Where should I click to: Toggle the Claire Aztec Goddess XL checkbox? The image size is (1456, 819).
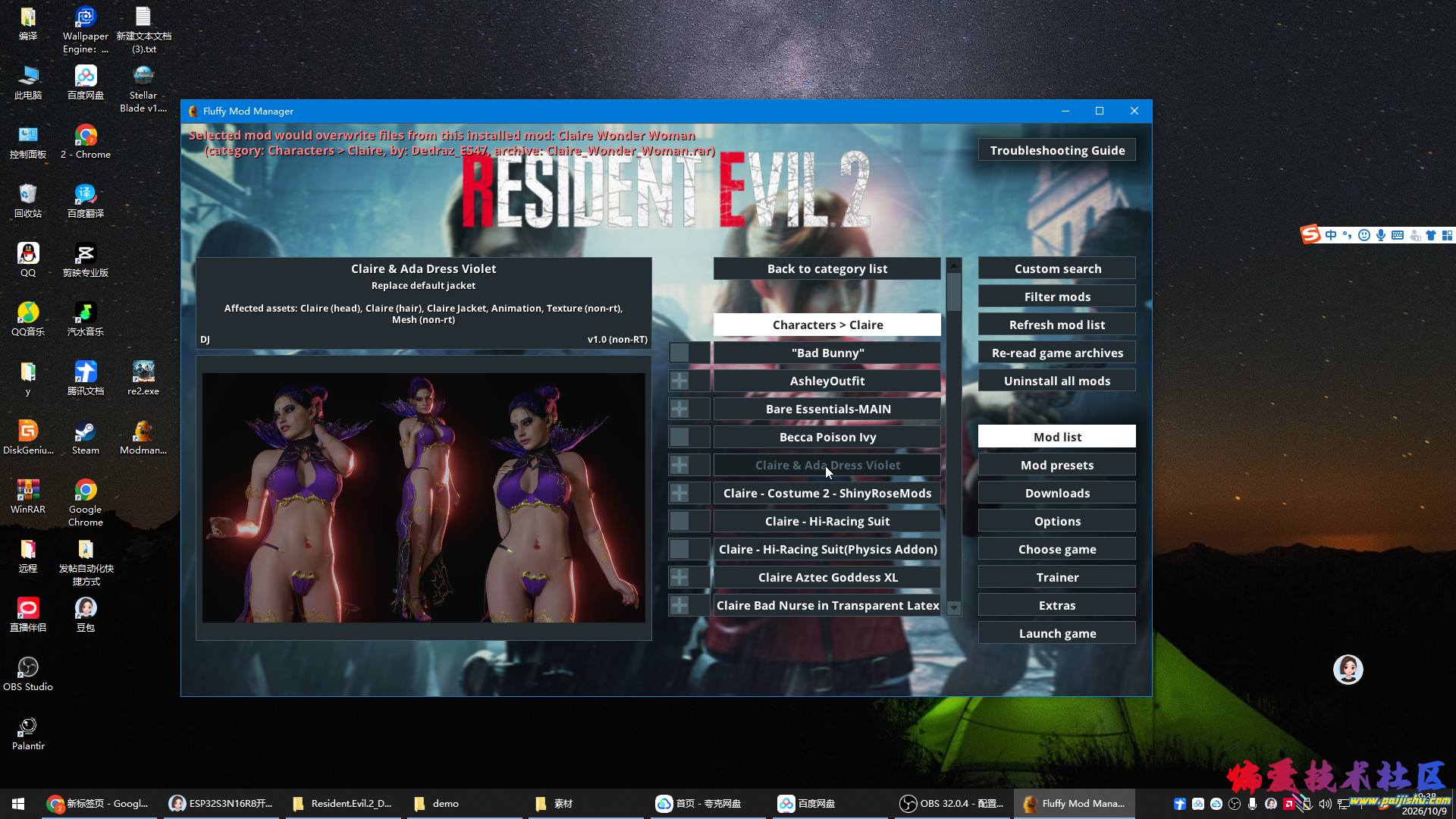[x=679, y=577]
